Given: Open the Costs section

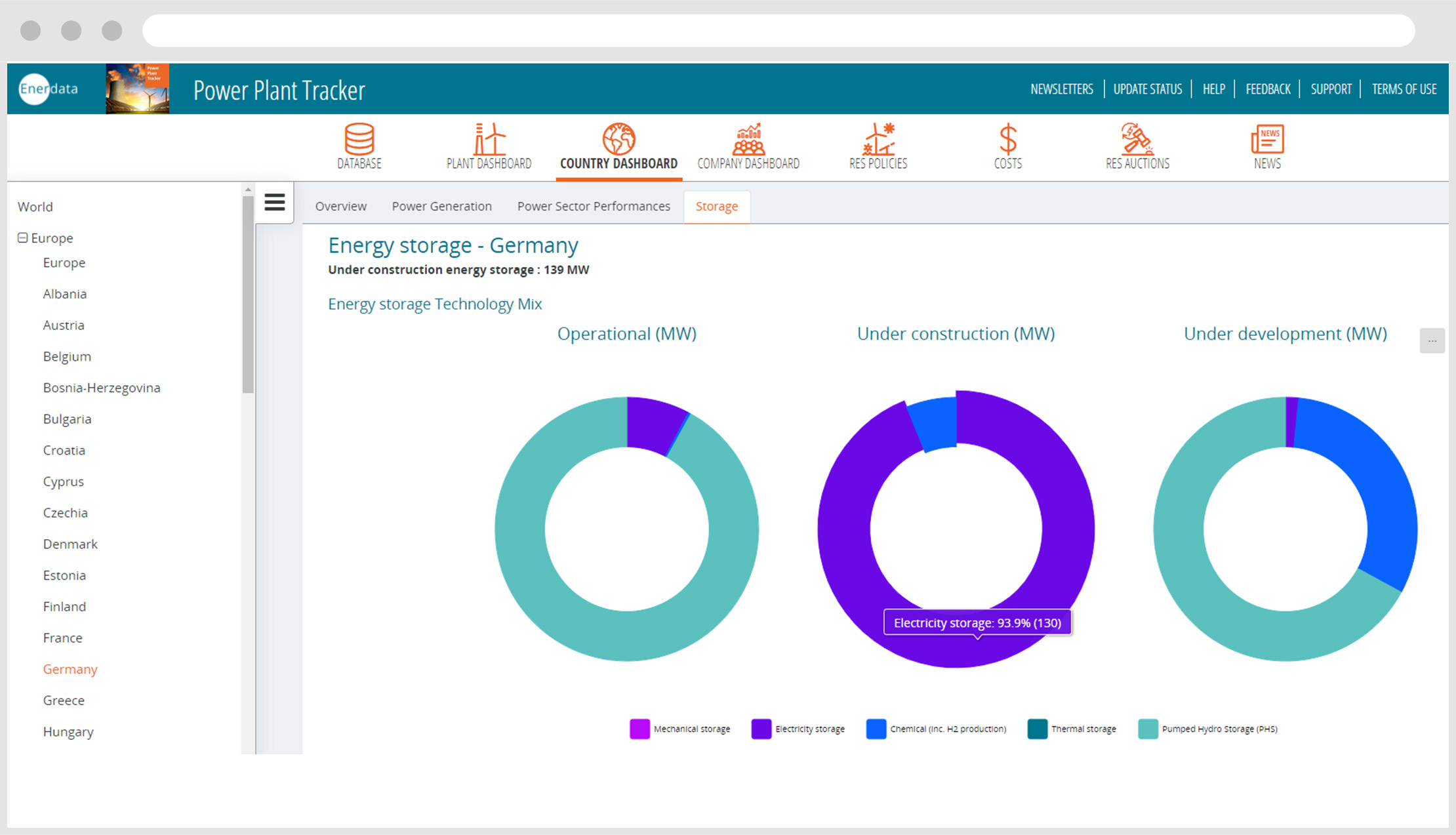Looking at the screenshot, I should (1007, 147).
